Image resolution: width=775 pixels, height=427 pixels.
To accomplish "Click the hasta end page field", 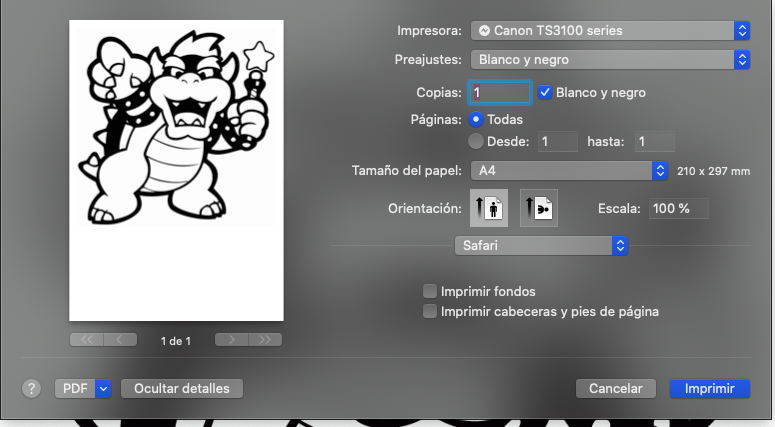I will coord(654,142).
